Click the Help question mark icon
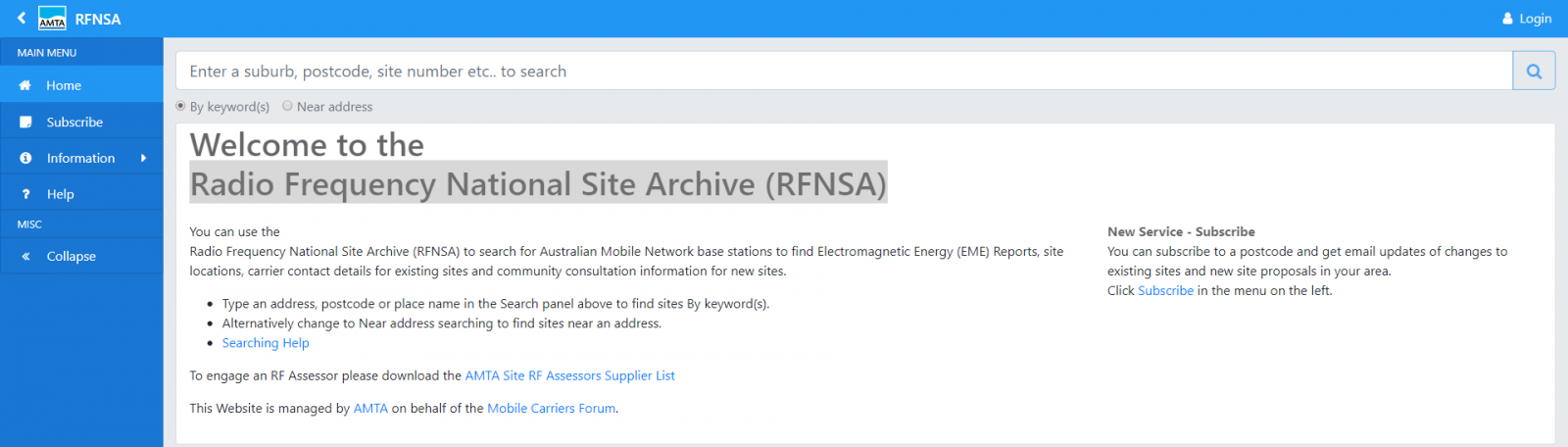 pos(25,194)
